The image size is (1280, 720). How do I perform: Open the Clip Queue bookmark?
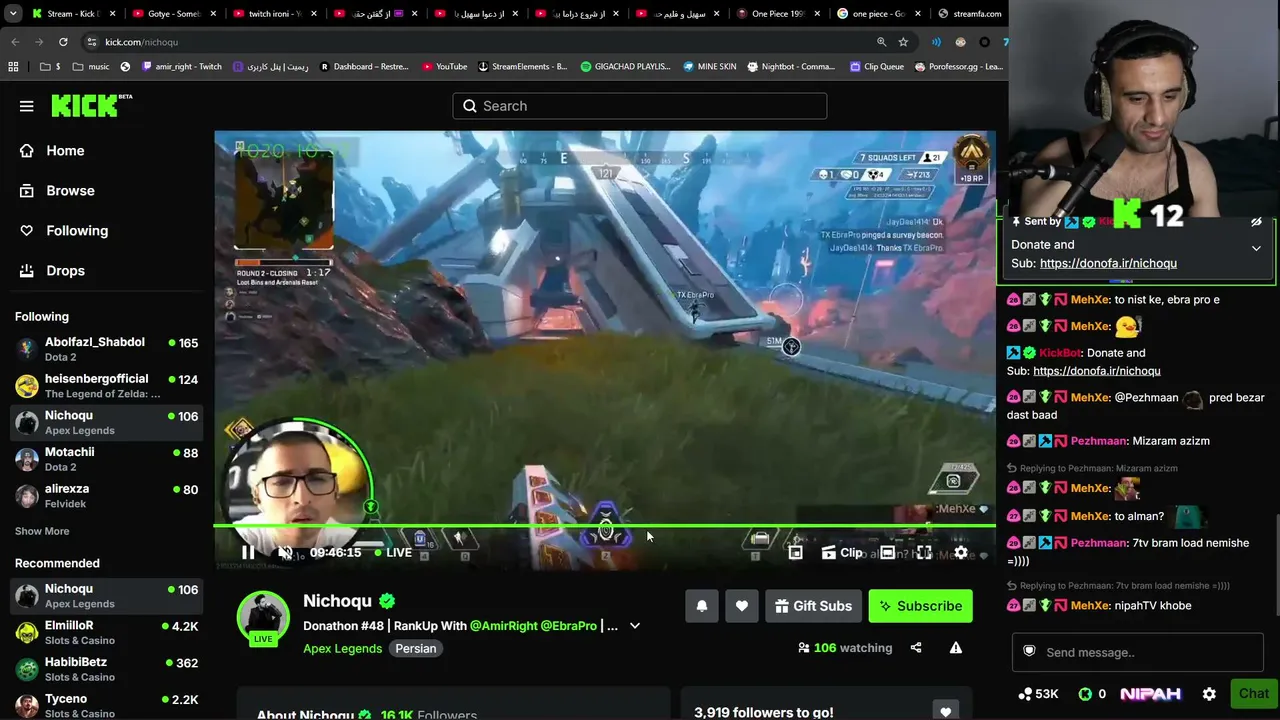(876, 67)
